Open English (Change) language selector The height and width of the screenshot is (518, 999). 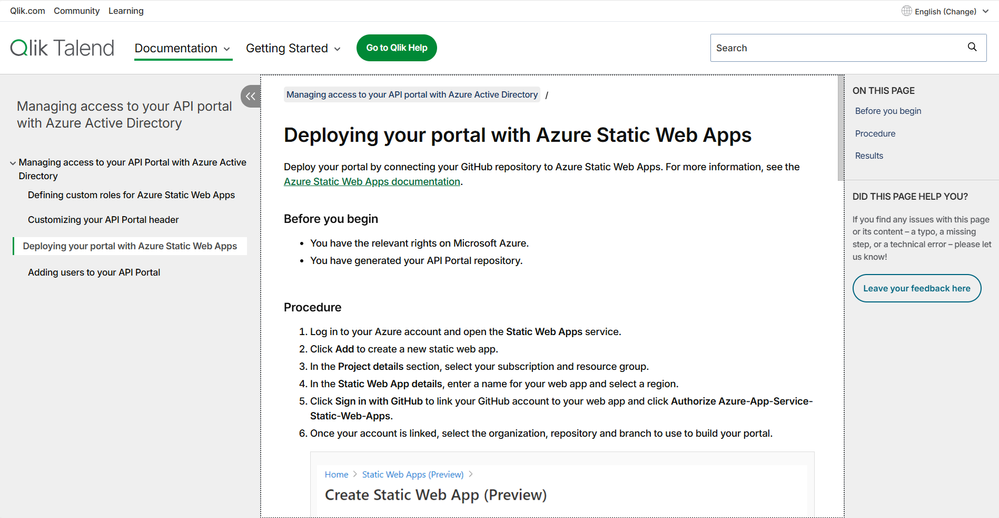click(x=944, y=11)
